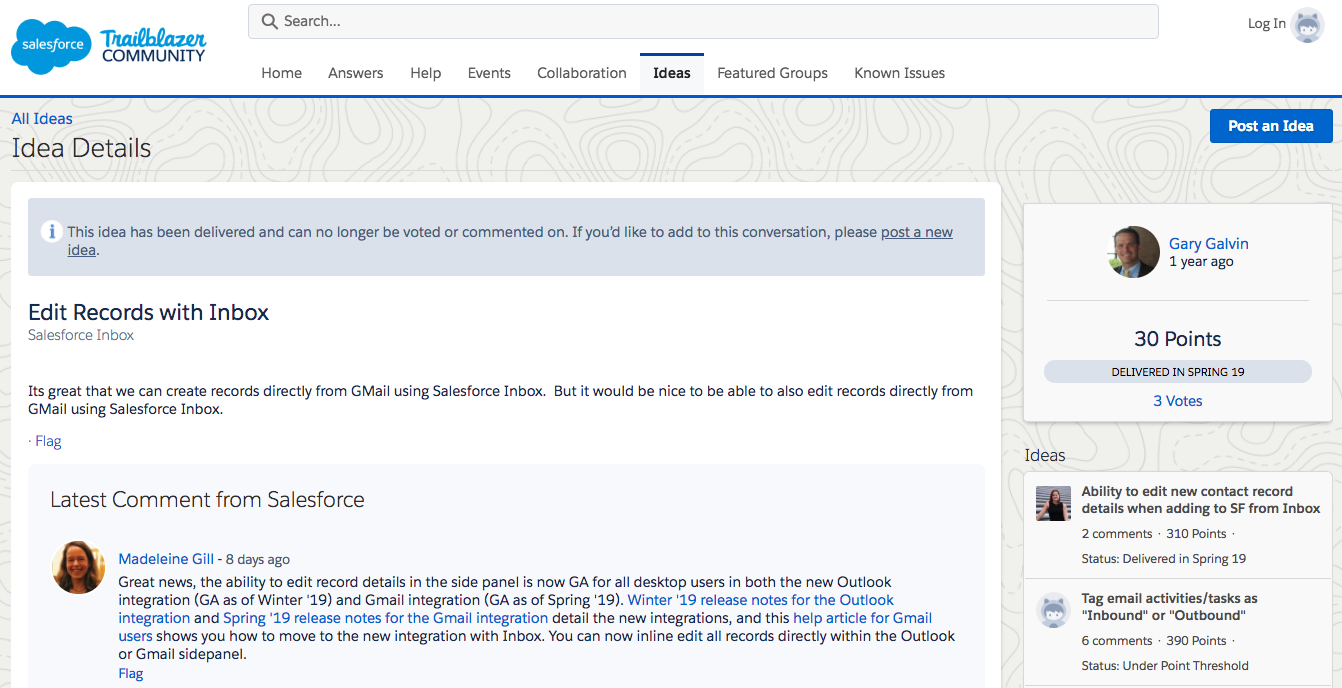Click the '30 Points' text
This screenshot has width=1342, height=688.
(x=1178, y=339)
